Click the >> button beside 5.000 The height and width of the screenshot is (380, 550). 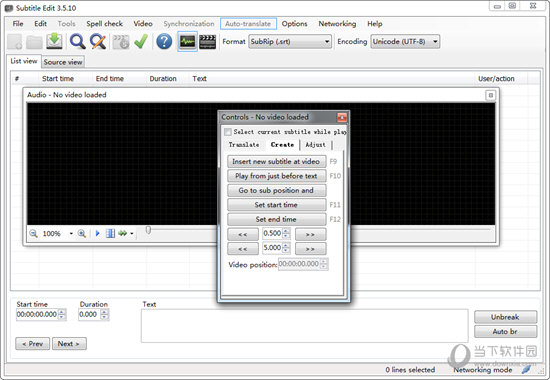[x=310, y=248]
